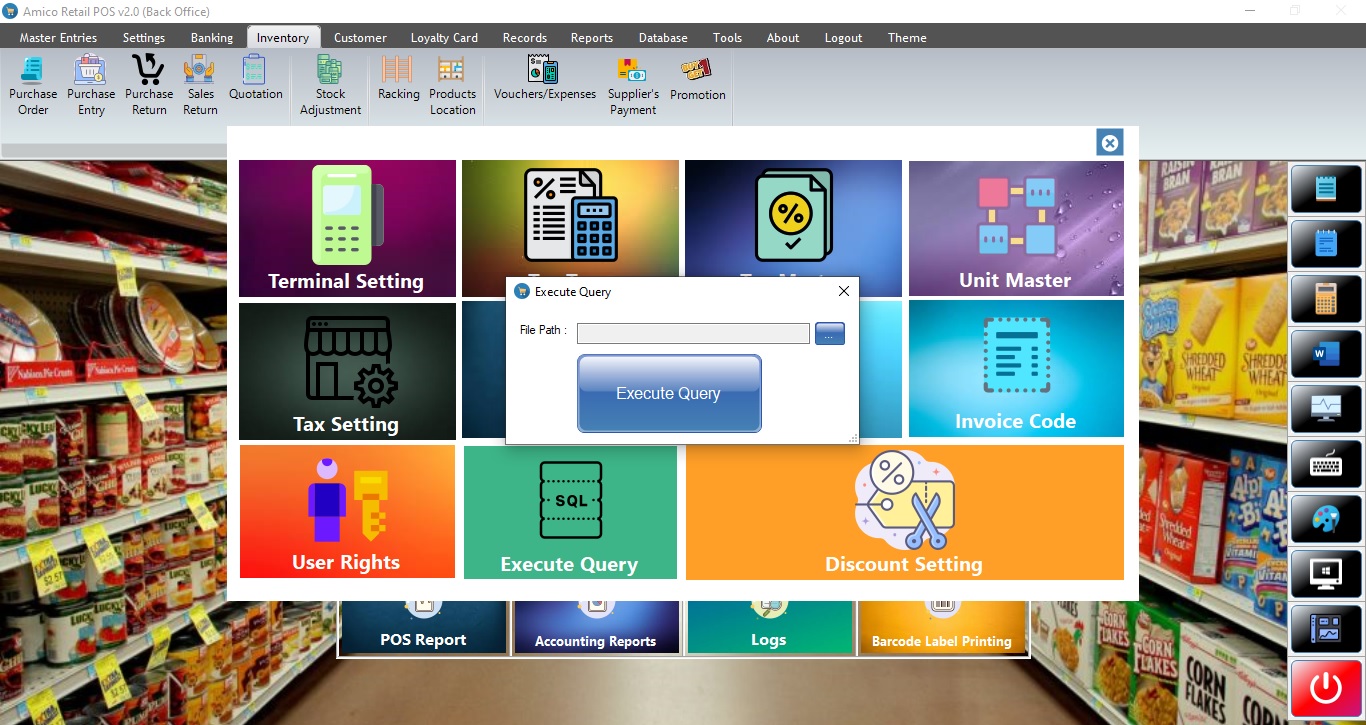Screen dimensions: 1366x725
Task: Open the Supplier's Payment icon
Action: point(633,85)
